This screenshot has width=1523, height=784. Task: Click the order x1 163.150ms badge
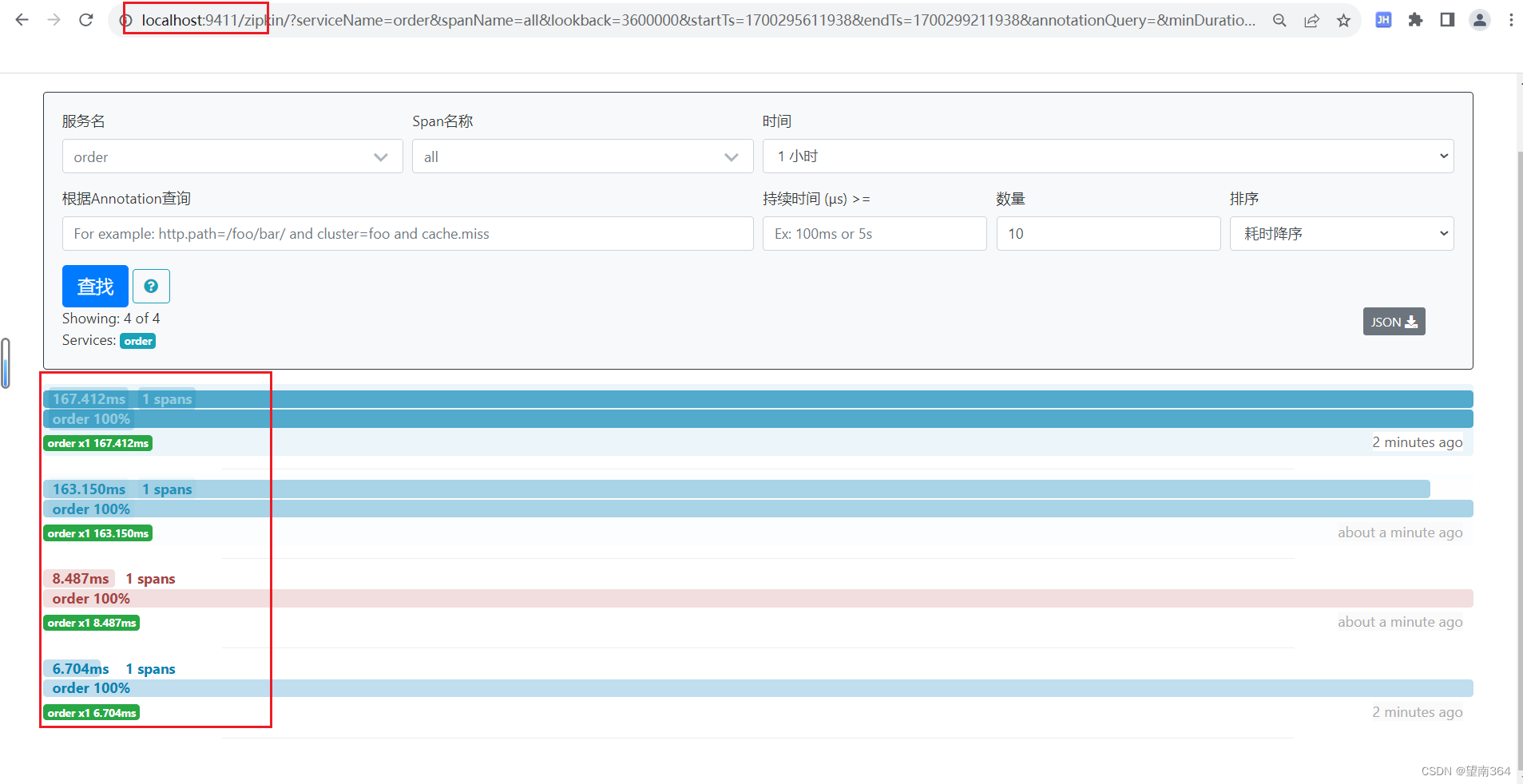click(98, 533)
